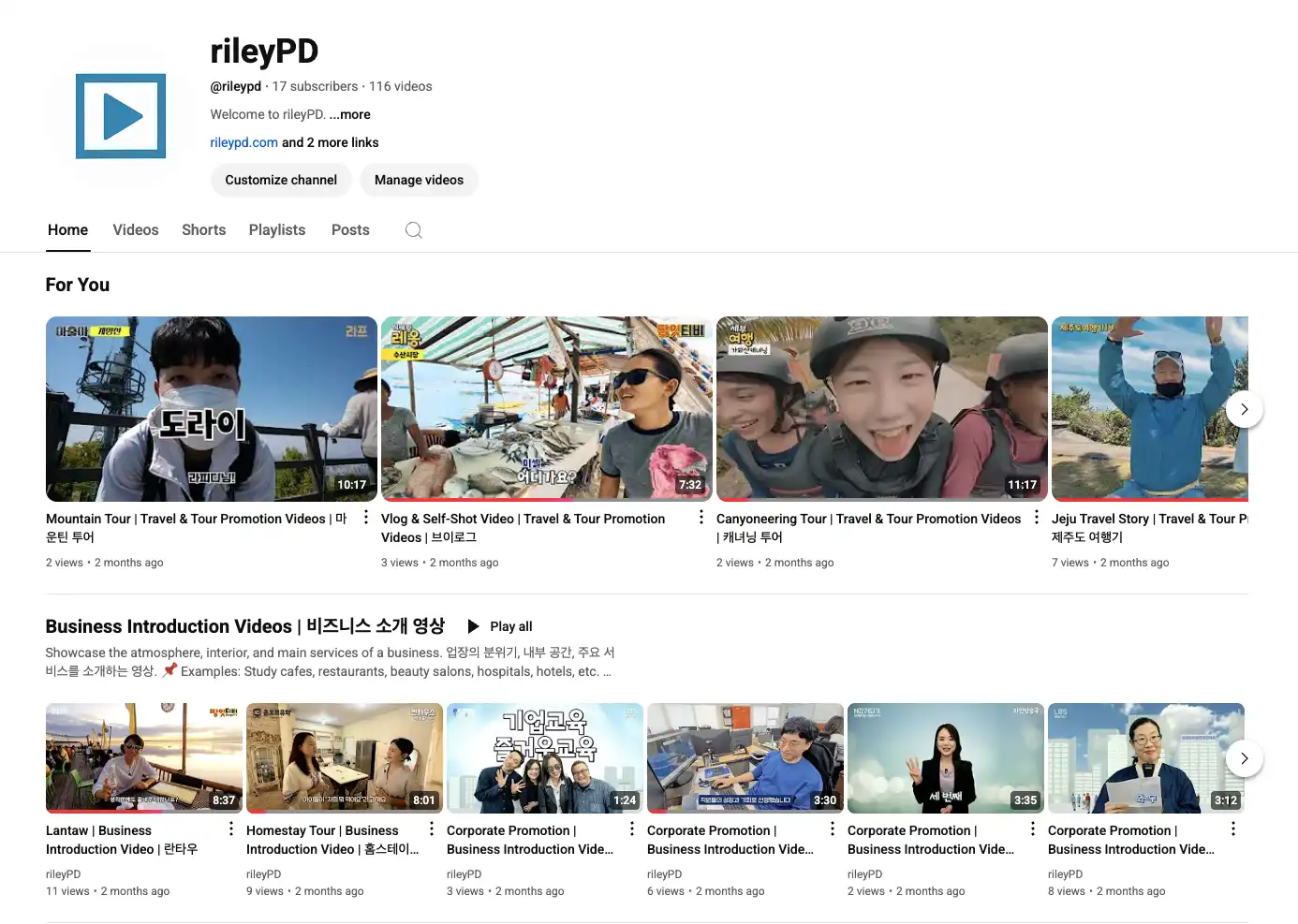Switch to the Videos tab
1298x924 pixels.
(x=136, y=230)
